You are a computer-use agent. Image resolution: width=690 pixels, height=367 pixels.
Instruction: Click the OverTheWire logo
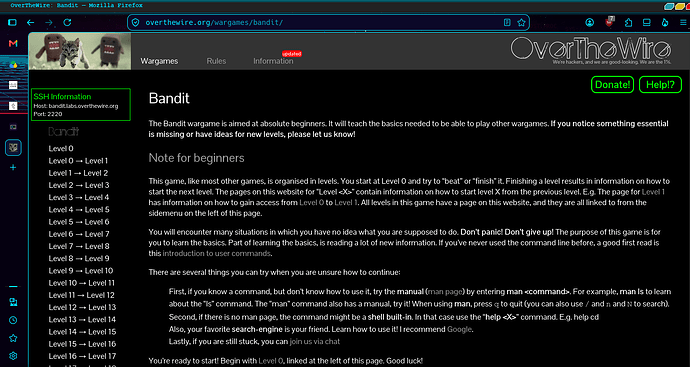tap(591, 50)
